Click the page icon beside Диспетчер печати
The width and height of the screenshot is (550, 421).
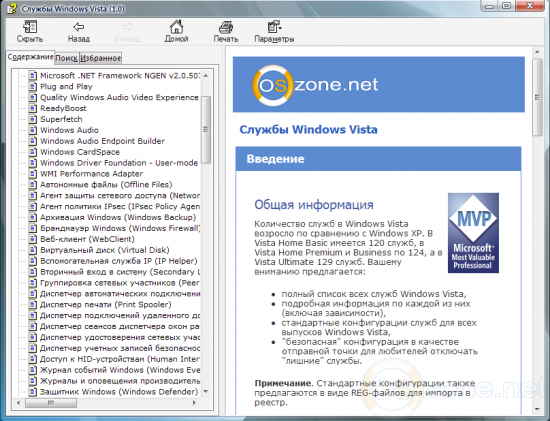coord(33,305)
